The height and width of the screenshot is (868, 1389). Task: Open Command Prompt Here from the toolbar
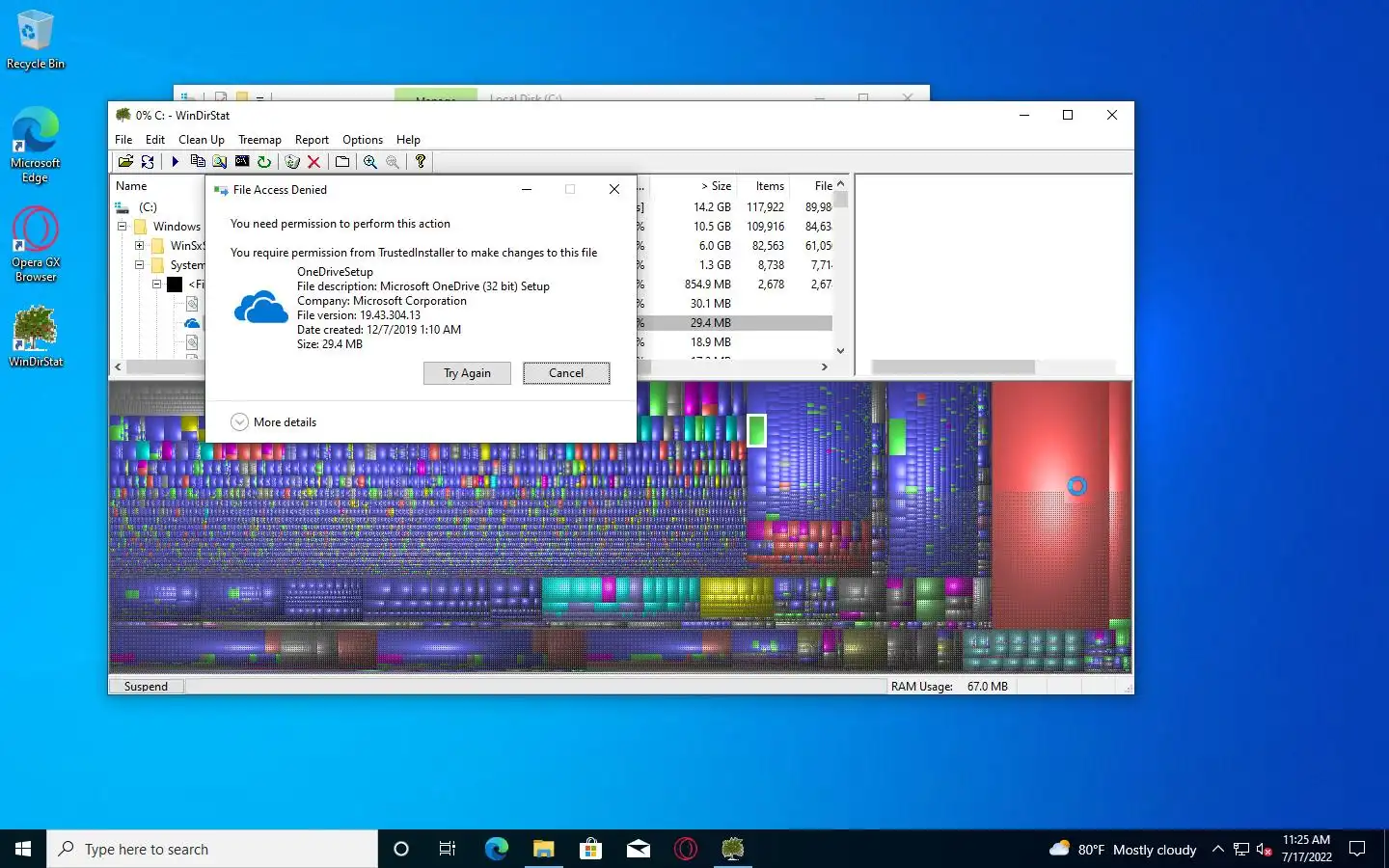(242, 162)
